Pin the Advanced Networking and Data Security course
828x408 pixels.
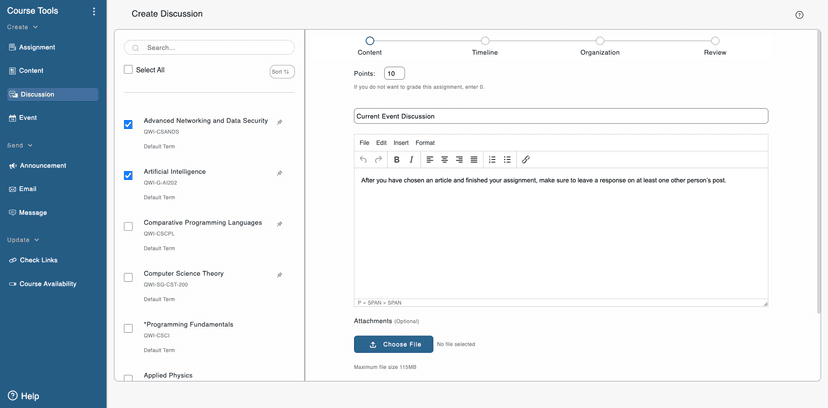click(280, 122)
